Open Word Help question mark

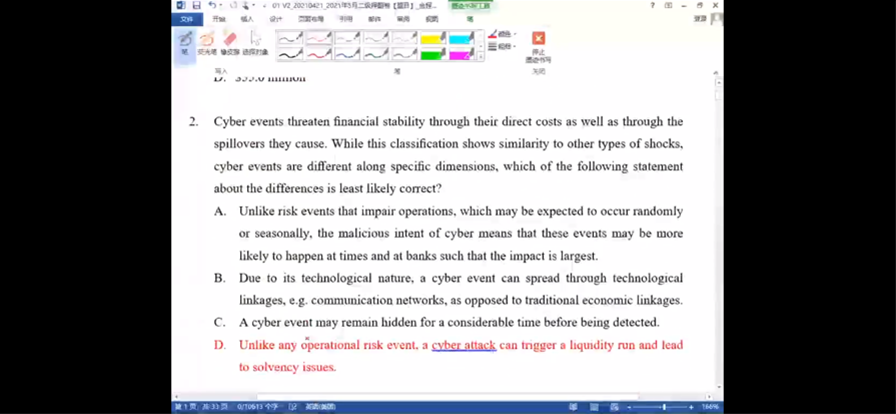coord(653,5)
